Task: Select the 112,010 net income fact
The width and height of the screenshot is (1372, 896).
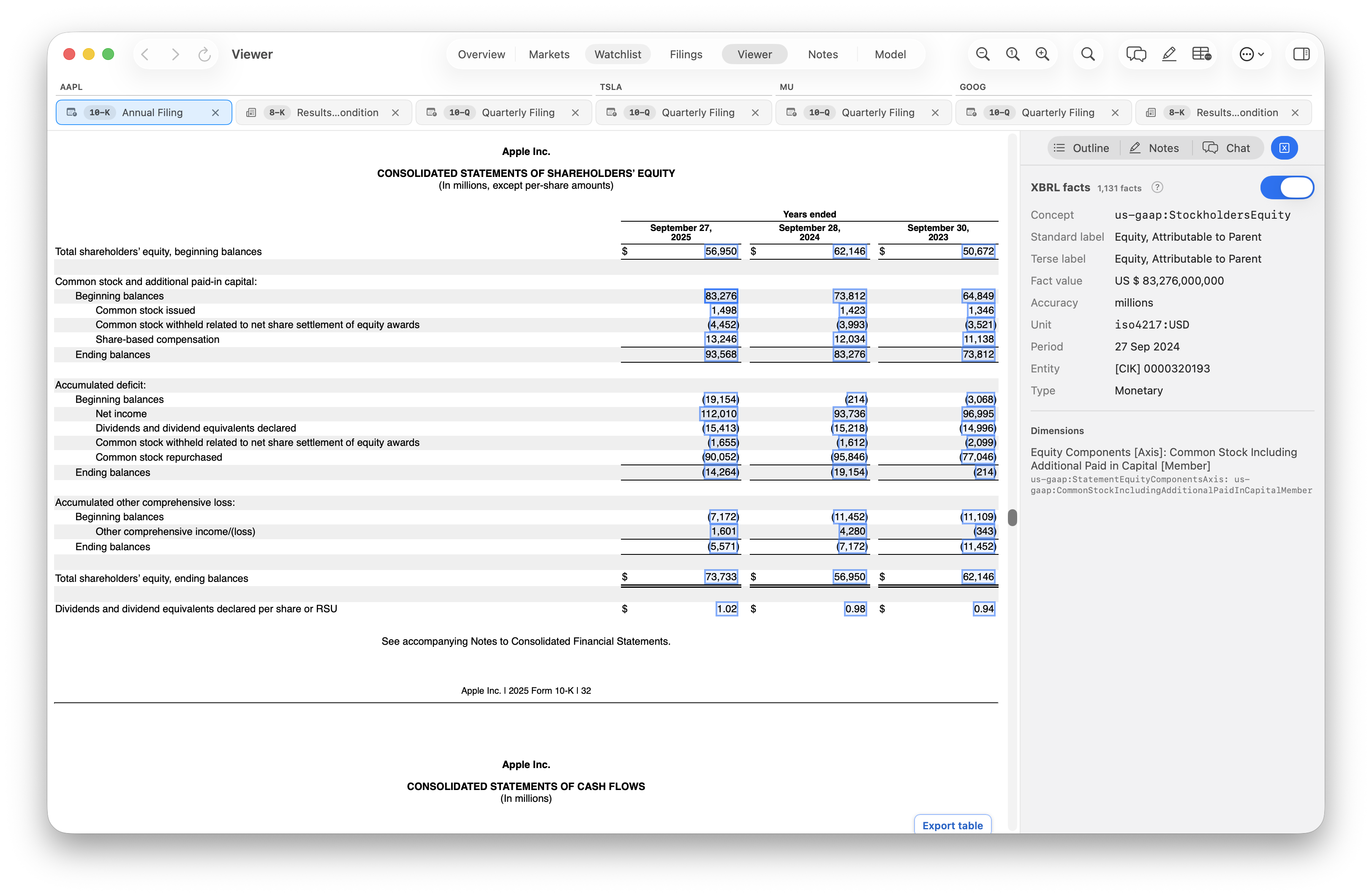Action: click(x=719, y=414)
